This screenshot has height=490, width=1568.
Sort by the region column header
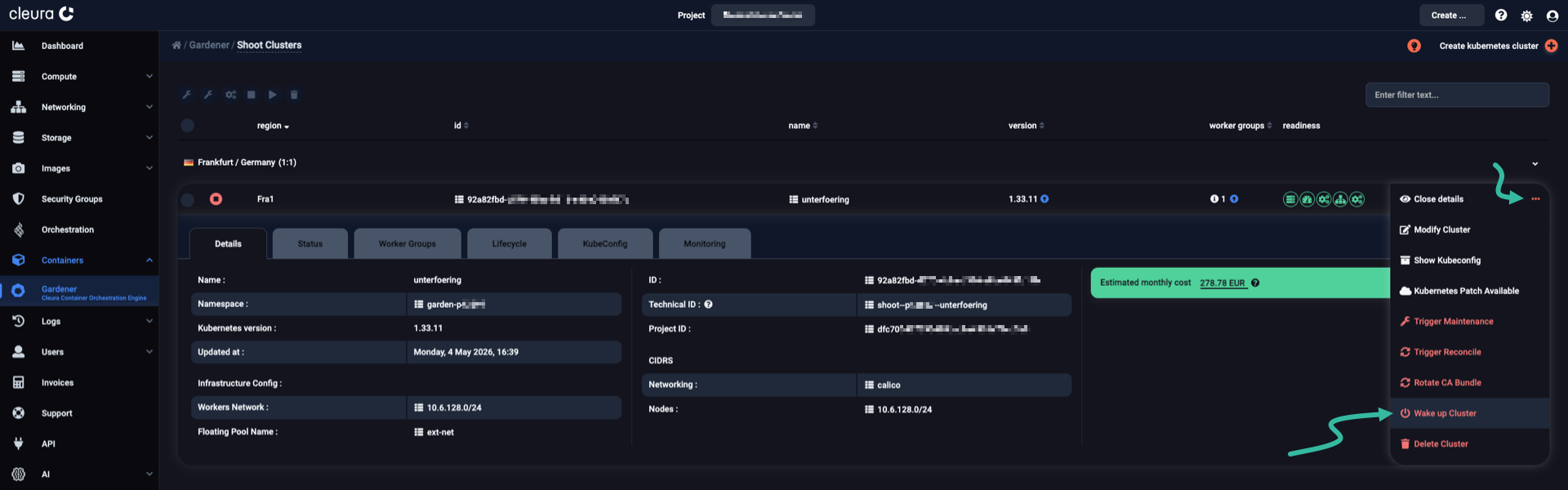pyautogui.click(x=273, y=126)
